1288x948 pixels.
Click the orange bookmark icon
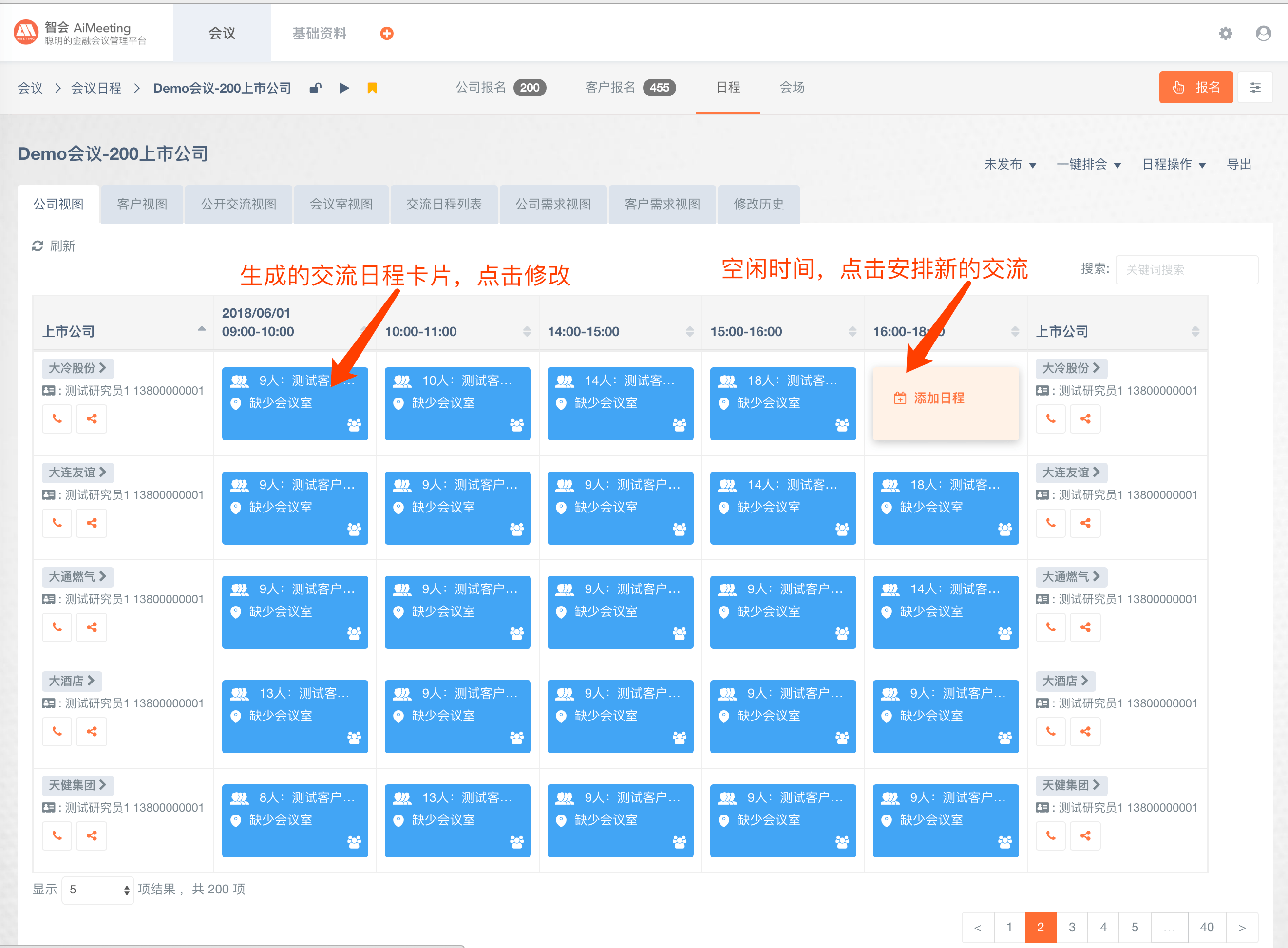[x=372, y=88]
